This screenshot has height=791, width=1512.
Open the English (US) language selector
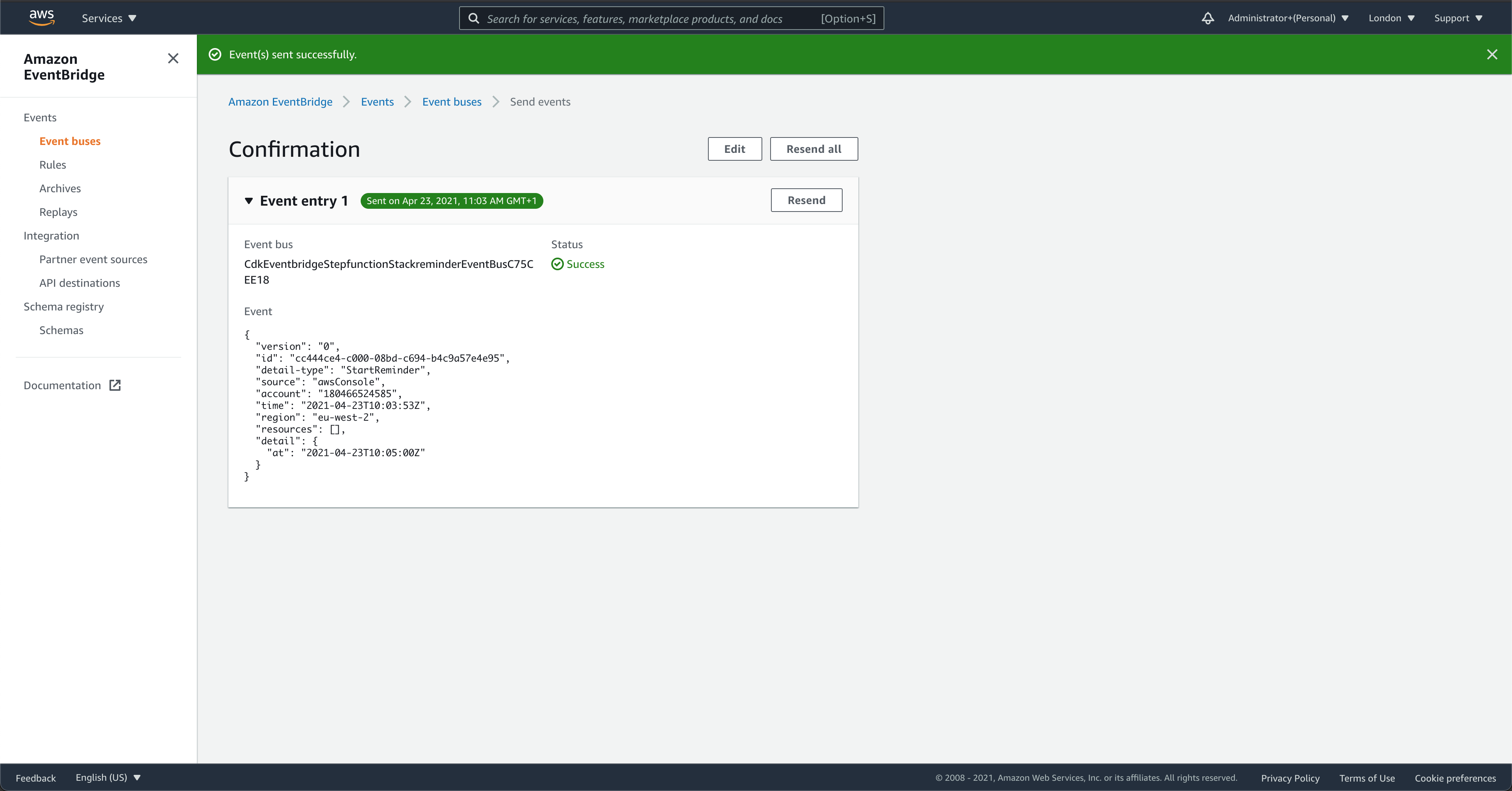point(108,778)
